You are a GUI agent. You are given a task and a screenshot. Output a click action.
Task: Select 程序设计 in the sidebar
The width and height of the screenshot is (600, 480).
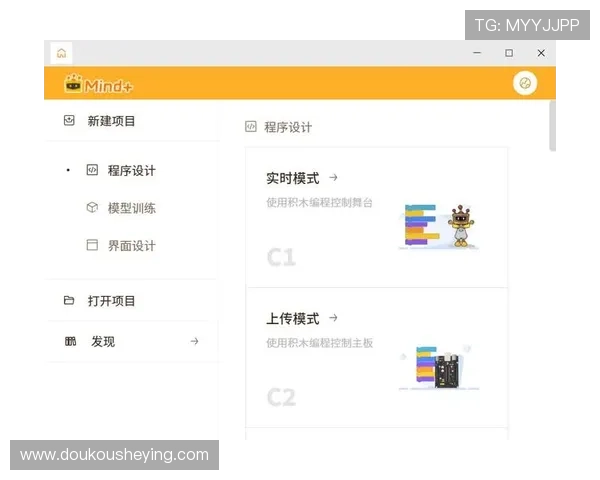(x=132, y=170)
